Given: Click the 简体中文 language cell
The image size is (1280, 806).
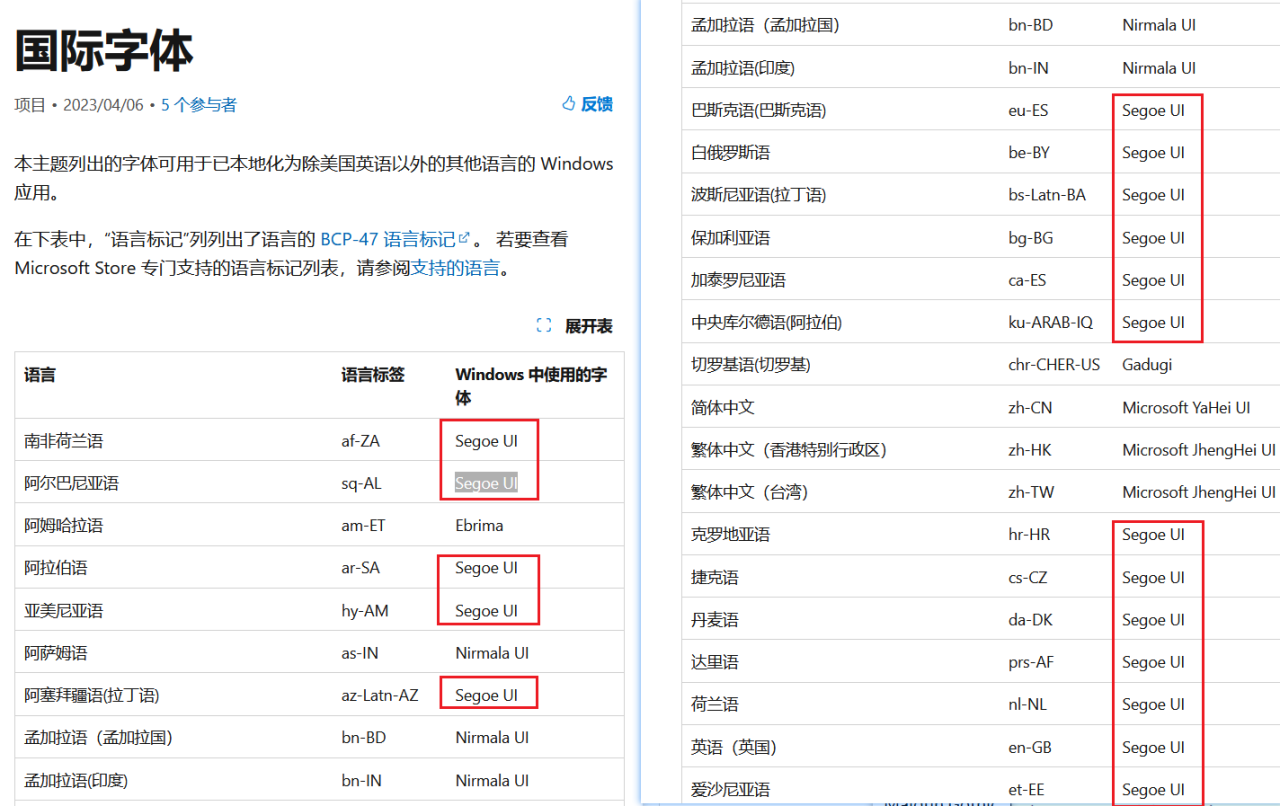Looking at the screenshot, I should coord(722,408).
